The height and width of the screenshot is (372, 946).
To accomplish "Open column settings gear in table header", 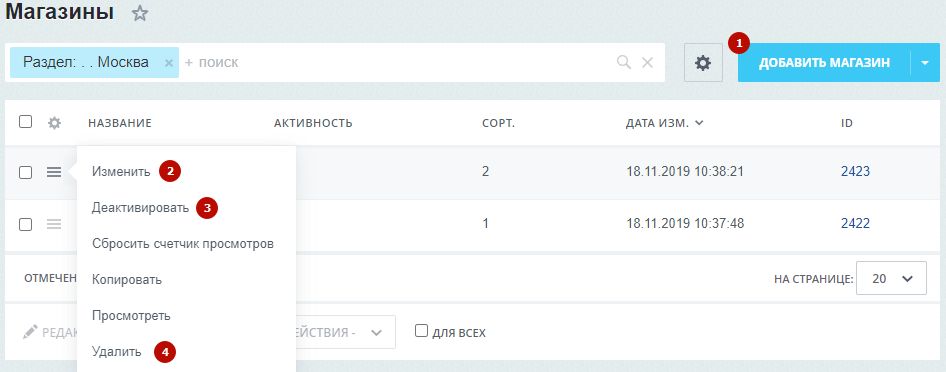I will (54, 123).
